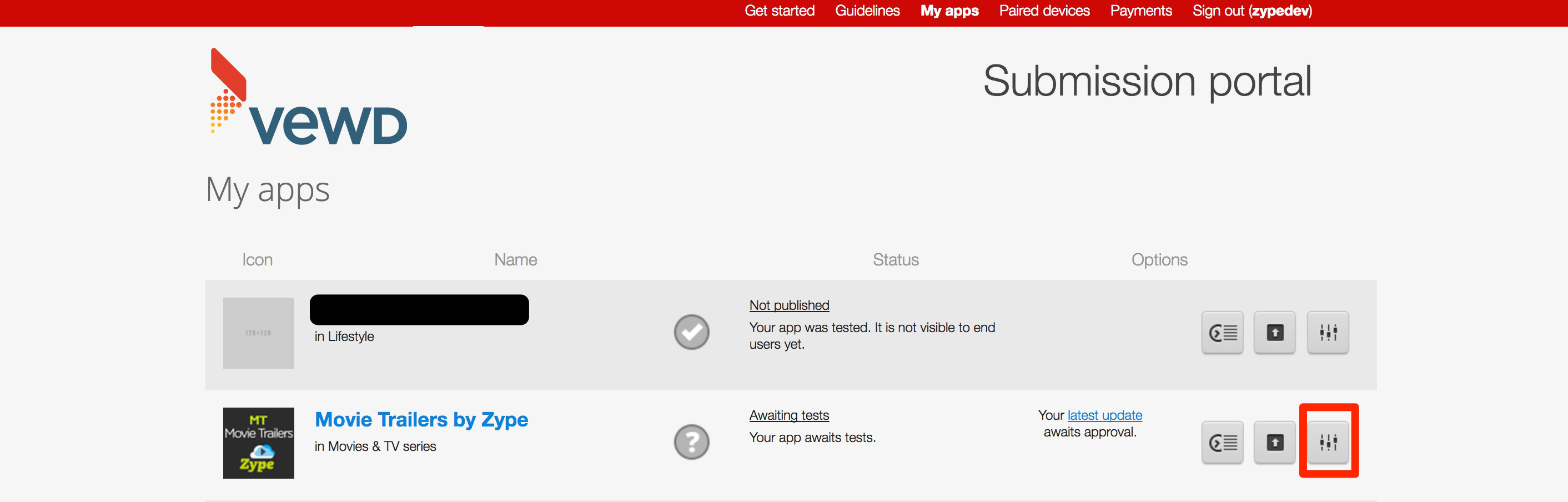Open Guidelines in top navigation
Image resolution: width=1568 pixels, height=502 pixels.
[867, 11]
